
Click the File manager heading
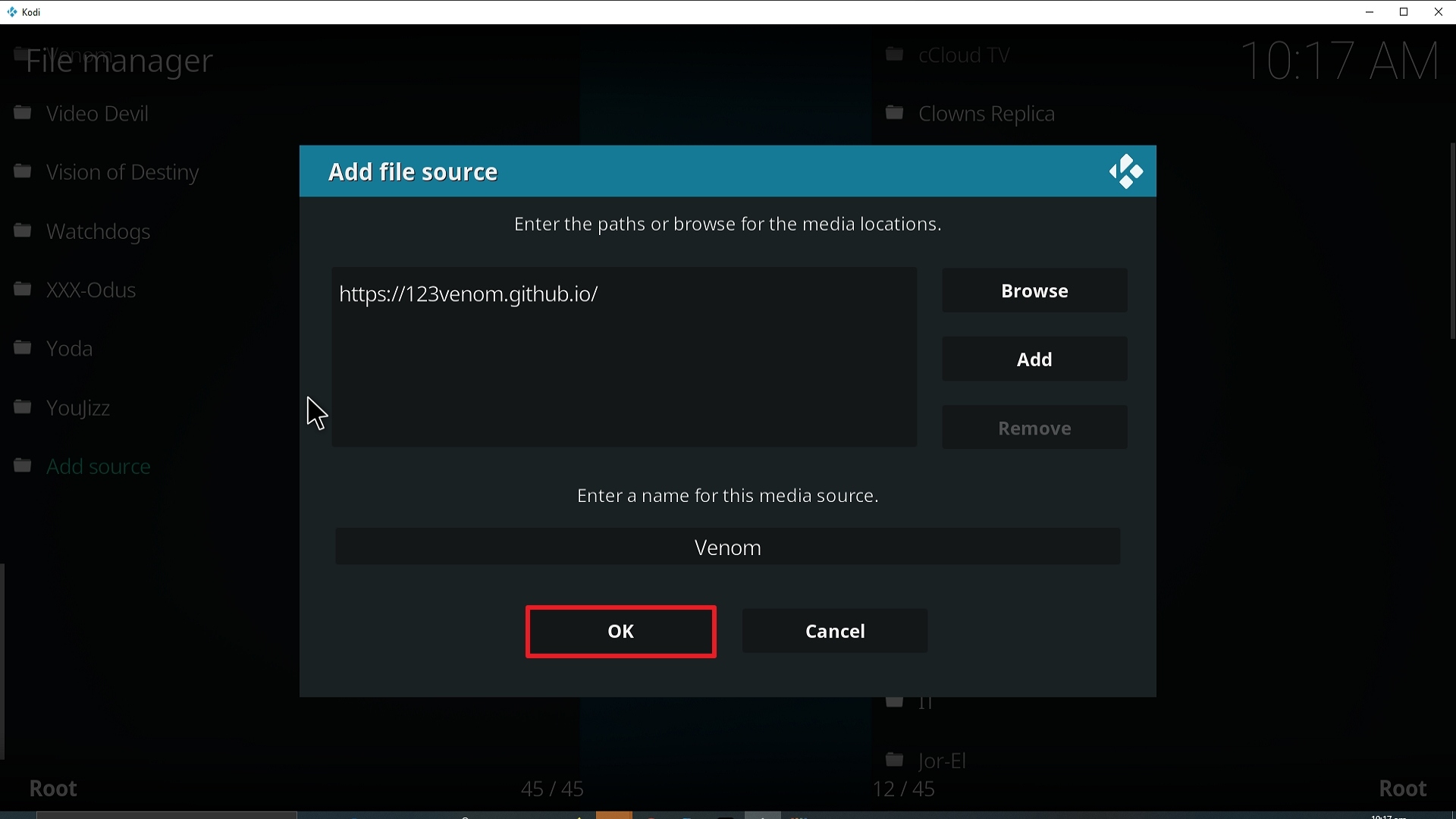119,61
